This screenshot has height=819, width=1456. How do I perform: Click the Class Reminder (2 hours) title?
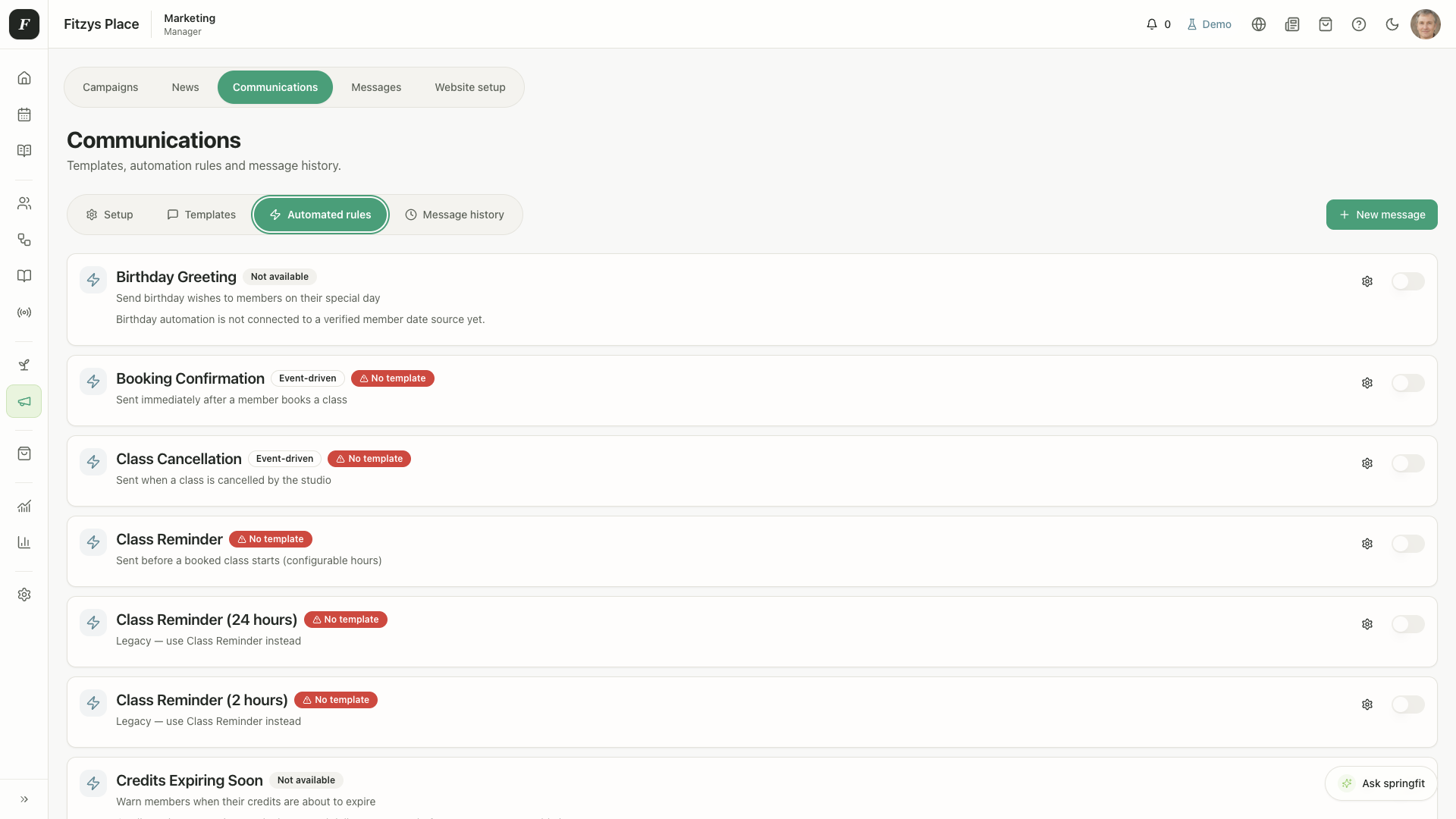click(x=202, y=700)
